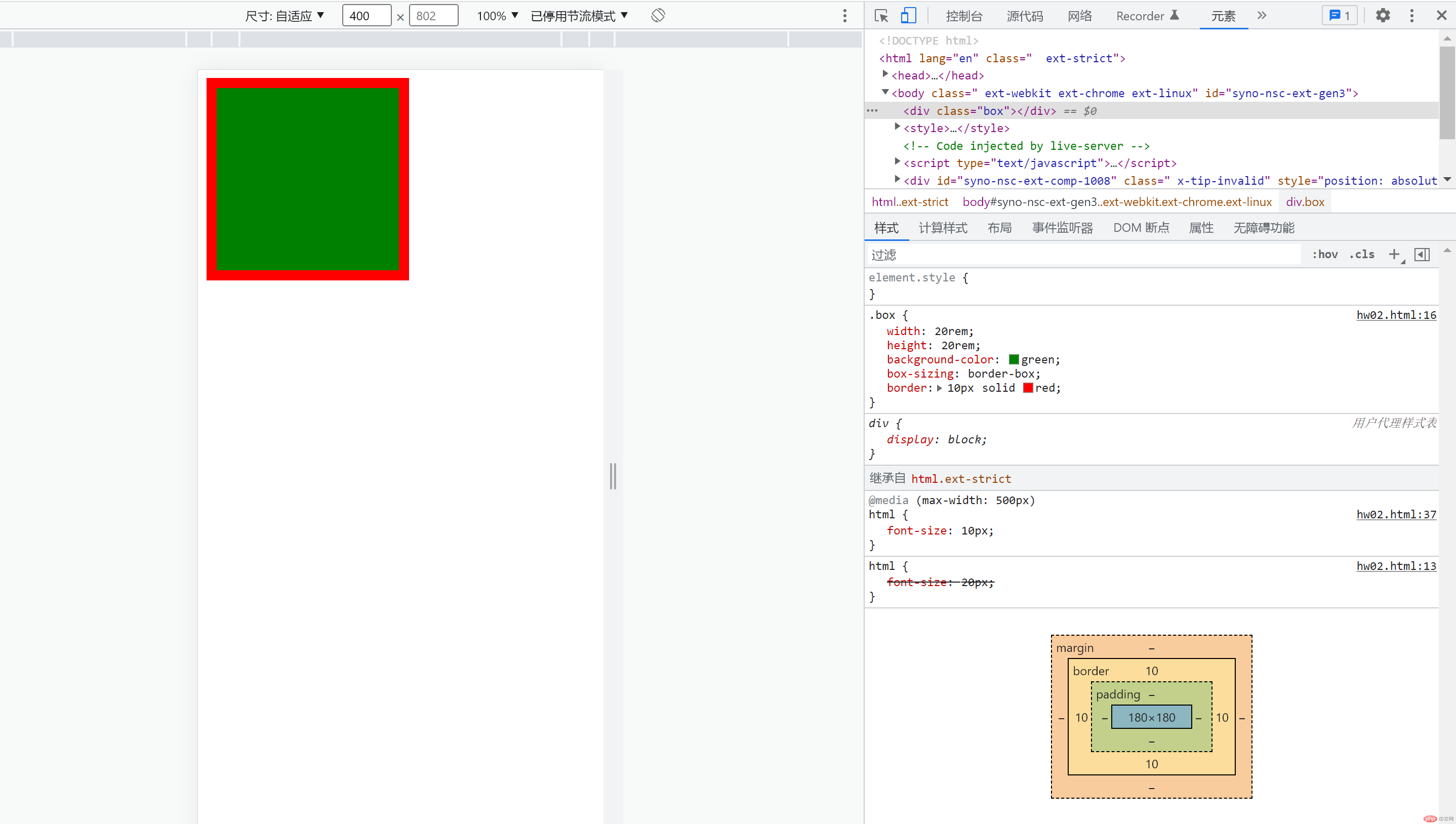Open the 计算样式 subtab

coord(943,228)
